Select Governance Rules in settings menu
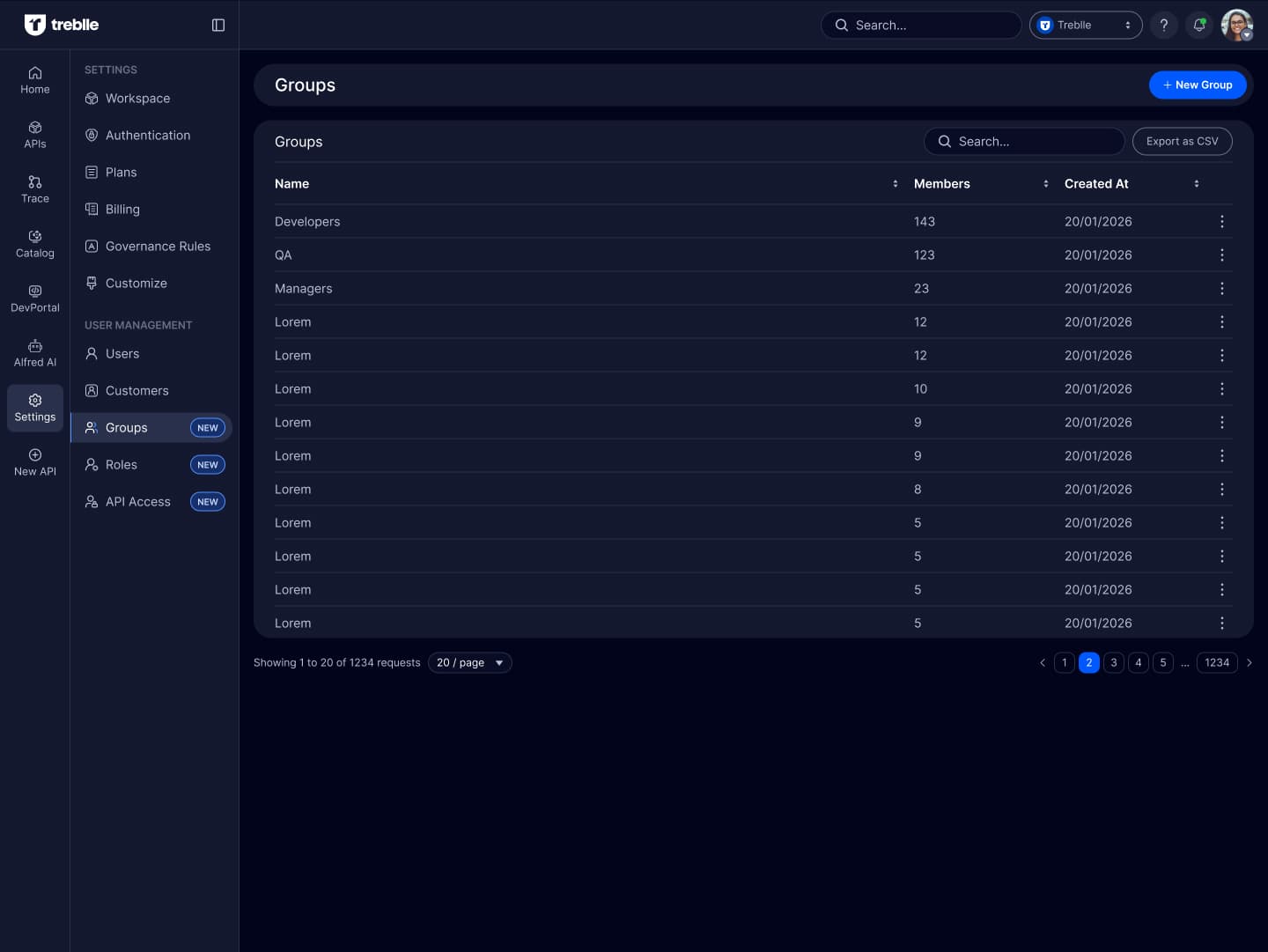 (158, 247)
